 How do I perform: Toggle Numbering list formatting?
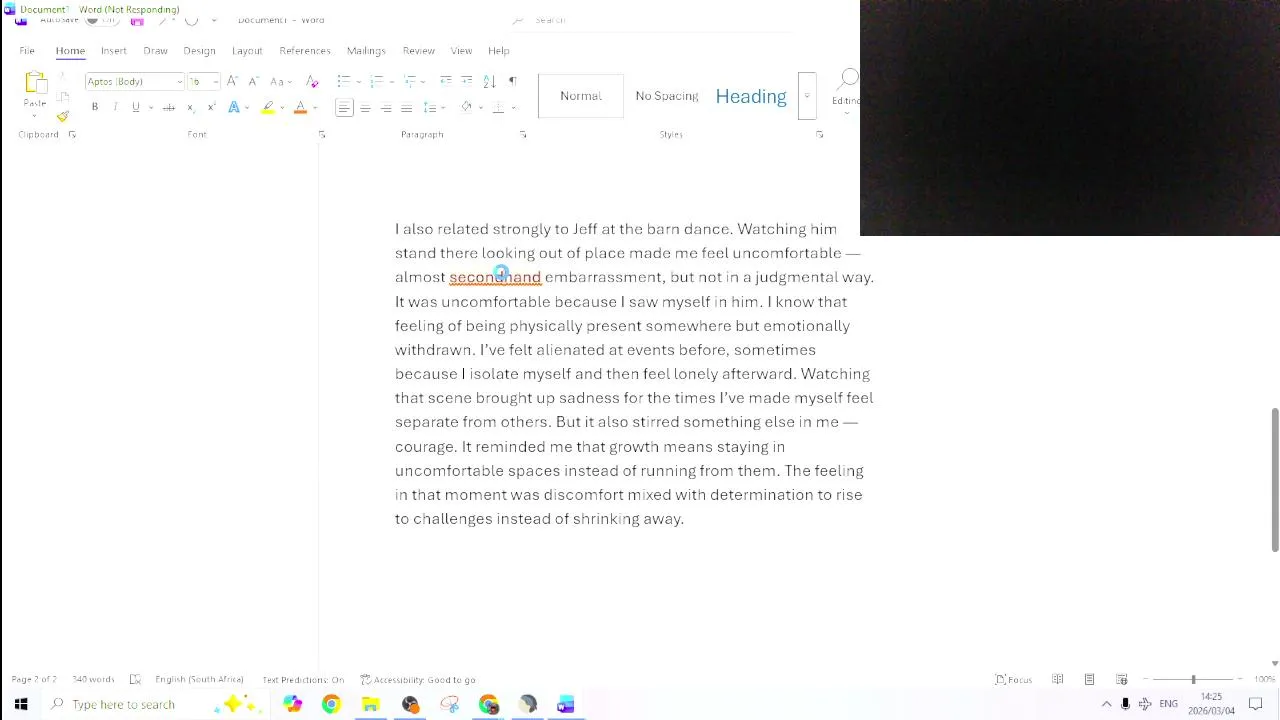click(376, 81)
